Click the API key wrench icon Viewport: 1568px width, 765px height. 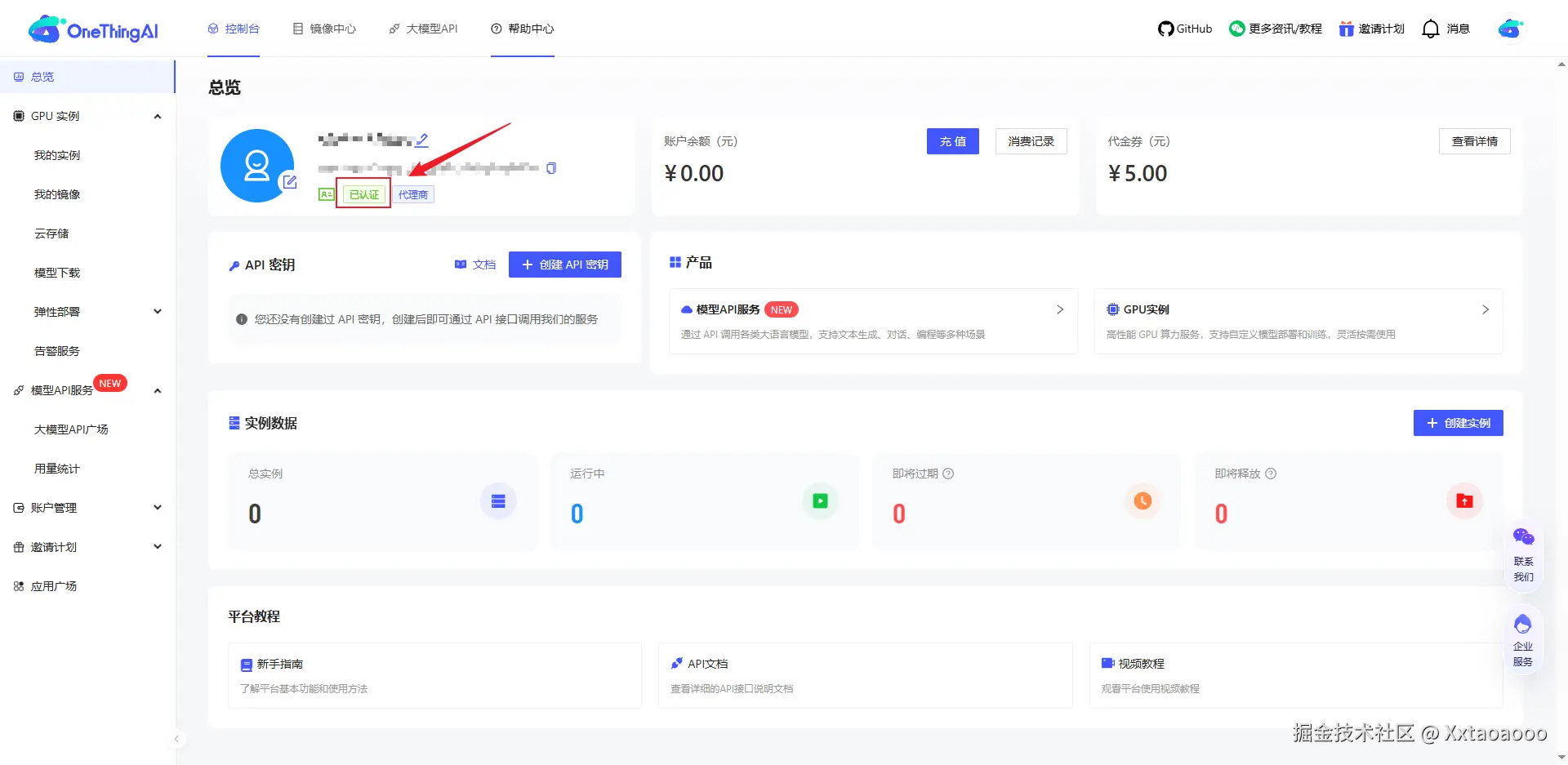[234, 265]
